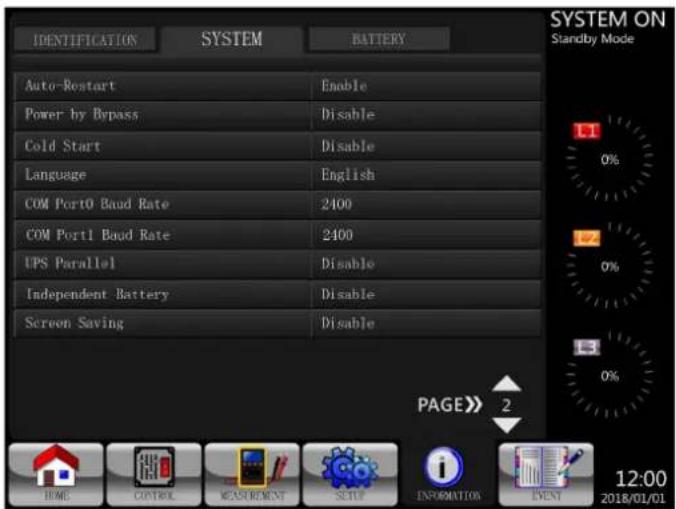Click the Language row label

[x=55, y=175]
